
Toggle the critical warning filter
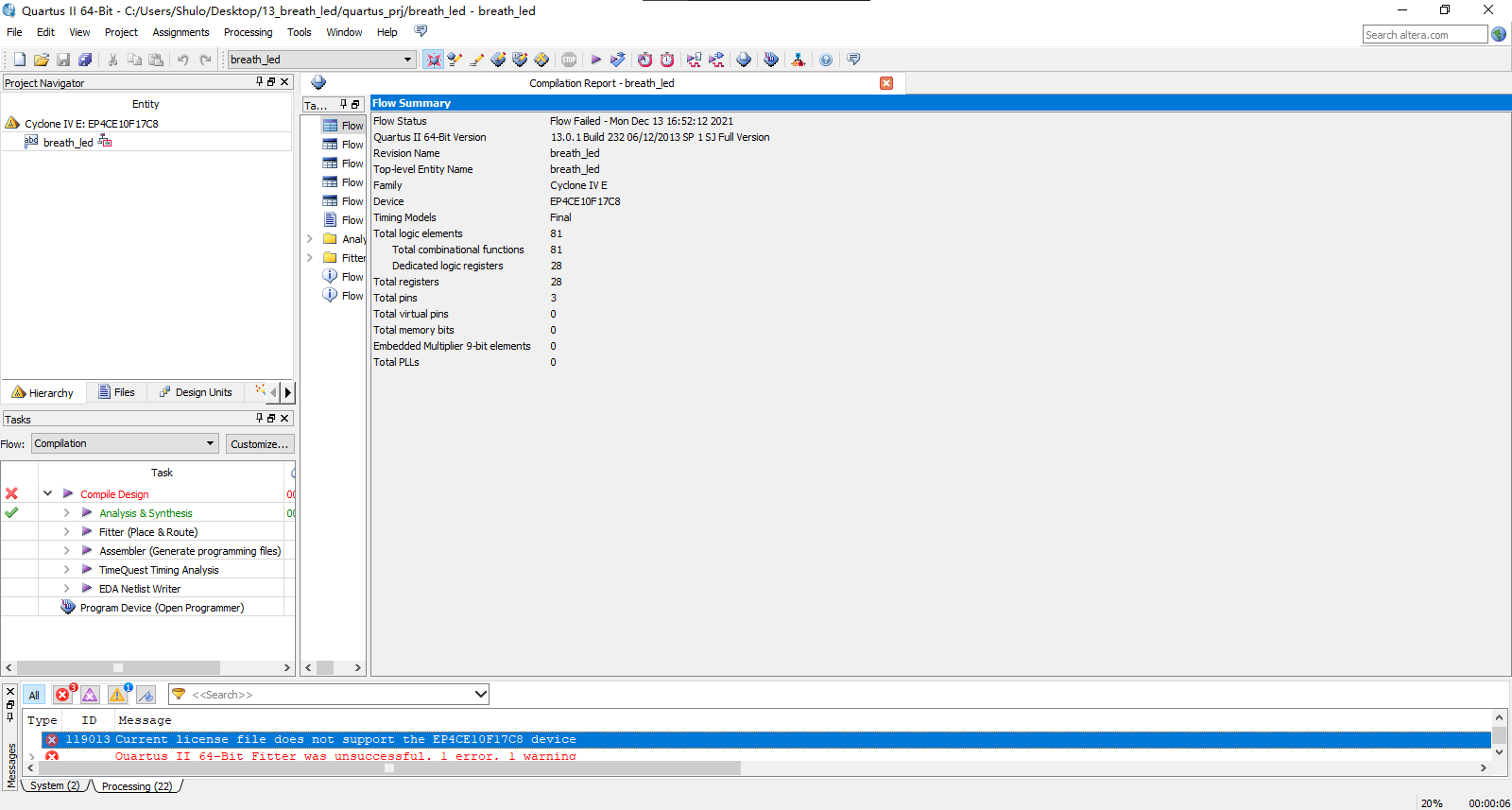90,695
